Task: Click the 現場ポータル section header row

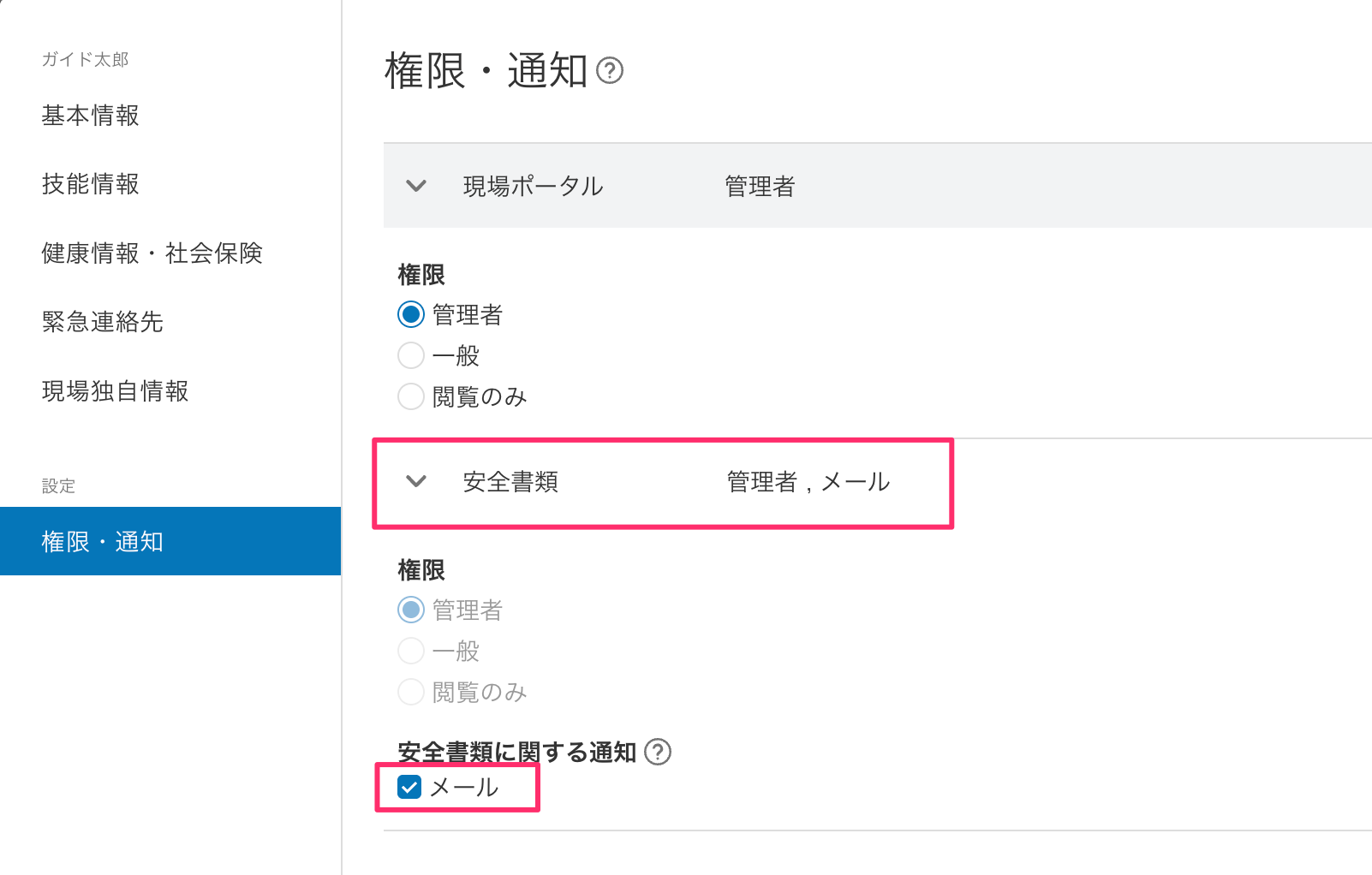Action: point(856,186)
